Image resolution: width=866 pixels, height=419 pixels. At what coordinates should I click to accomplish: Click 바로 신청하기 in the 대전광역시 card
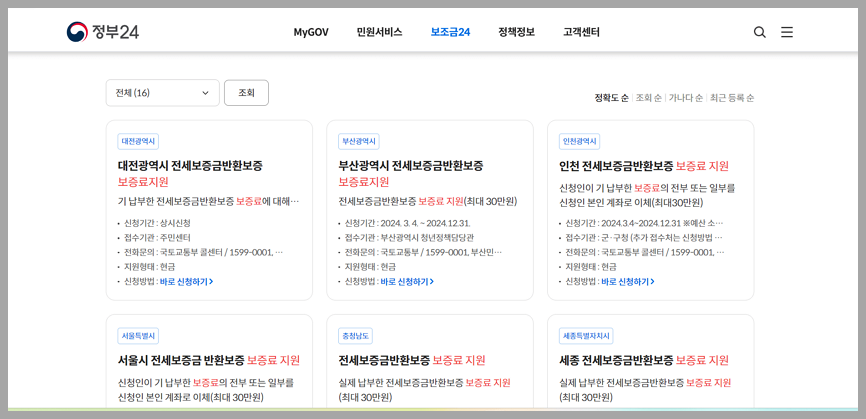point(187,282)
